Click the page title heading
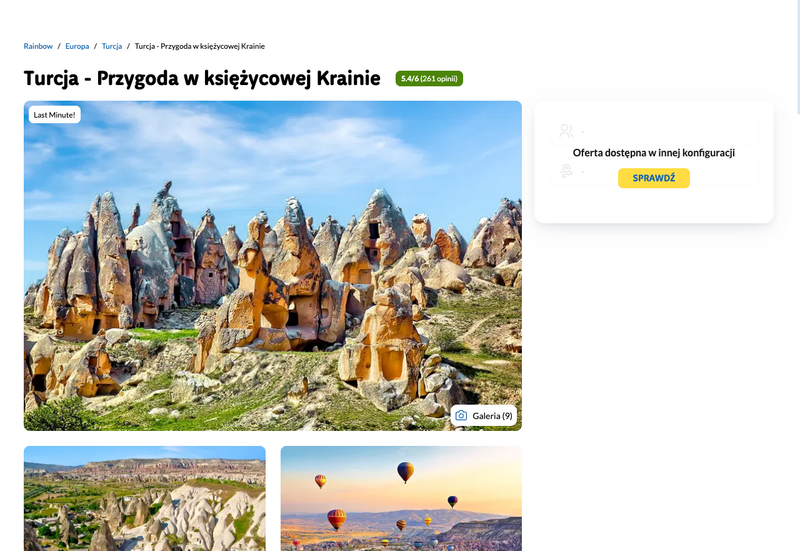800x551 pixels. tap(202, 79)
